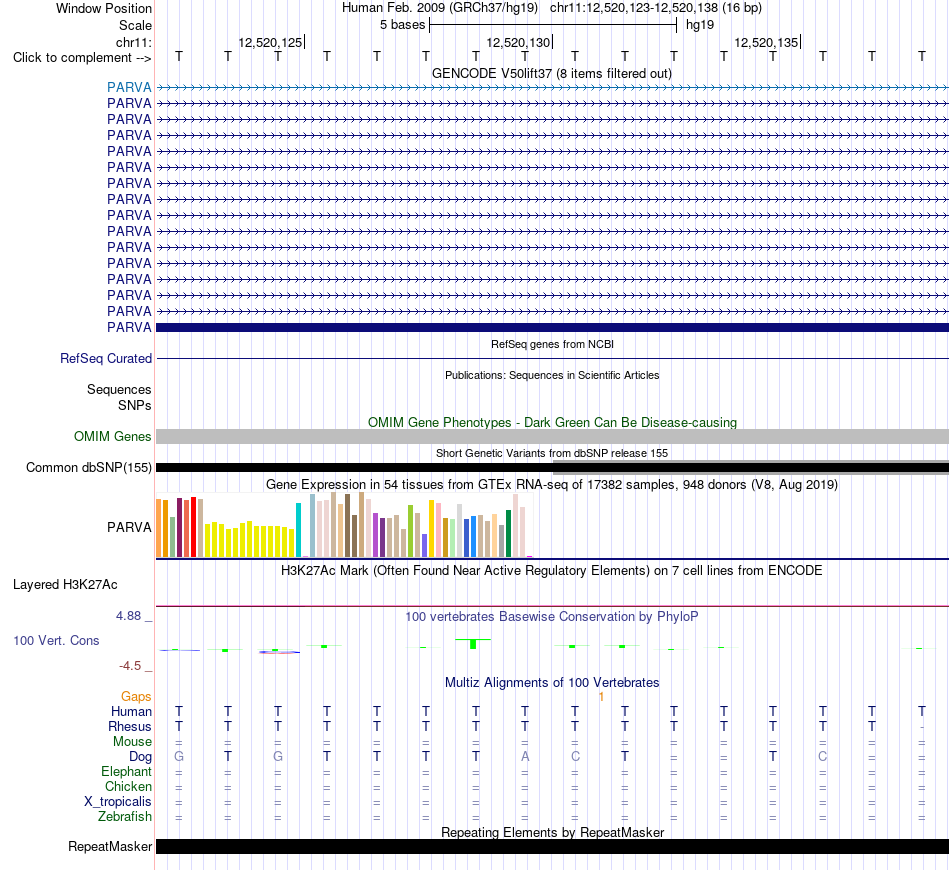
Task: Click the gray OMIM Genes item bar
Action: (x=552, y=436)
